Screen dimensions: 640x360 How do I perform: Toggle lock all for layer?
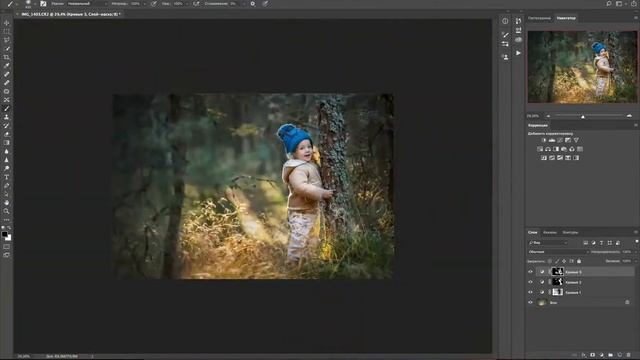pos(579,261)
